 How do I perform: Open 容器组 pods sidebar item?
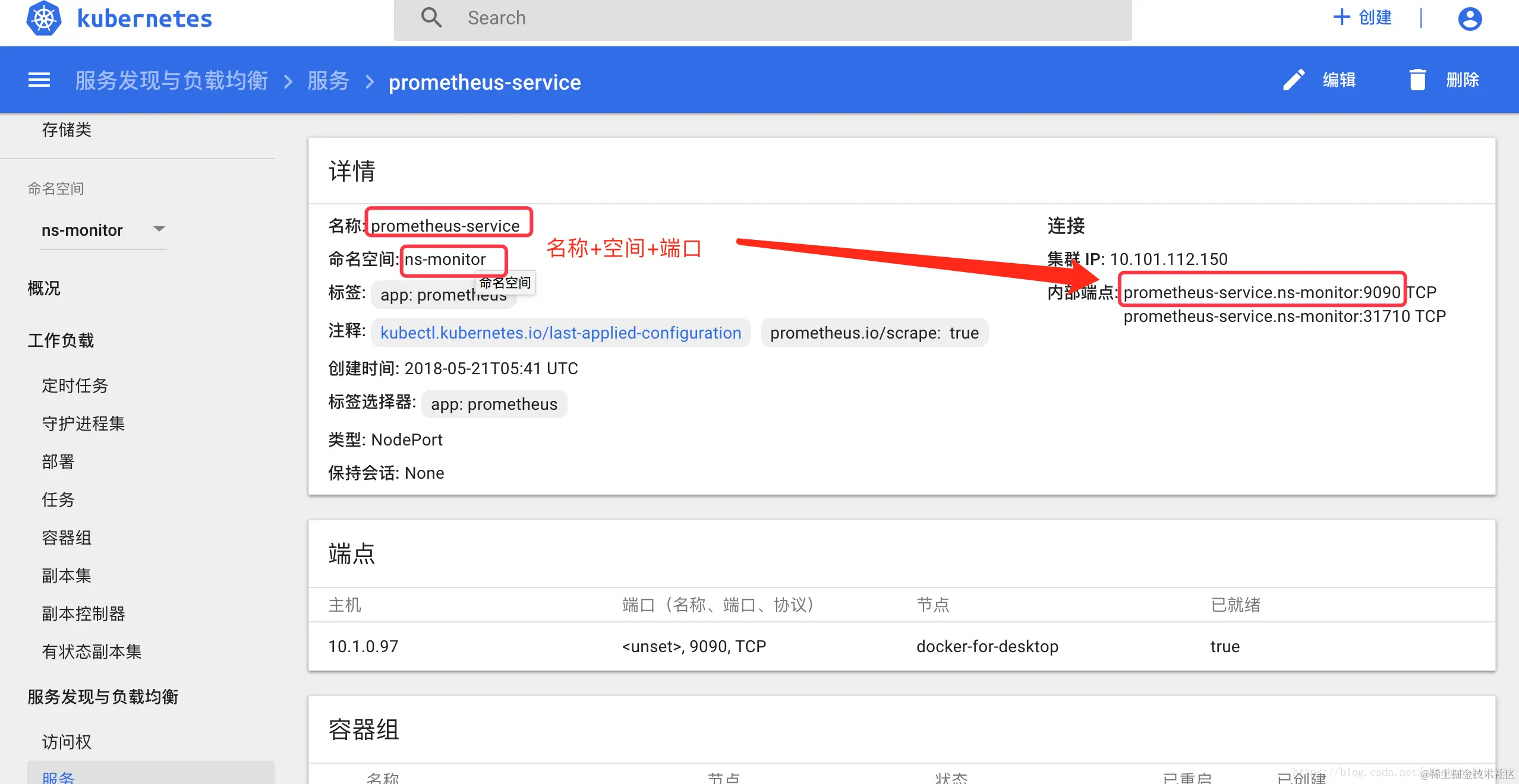click(x=67, y=538)
